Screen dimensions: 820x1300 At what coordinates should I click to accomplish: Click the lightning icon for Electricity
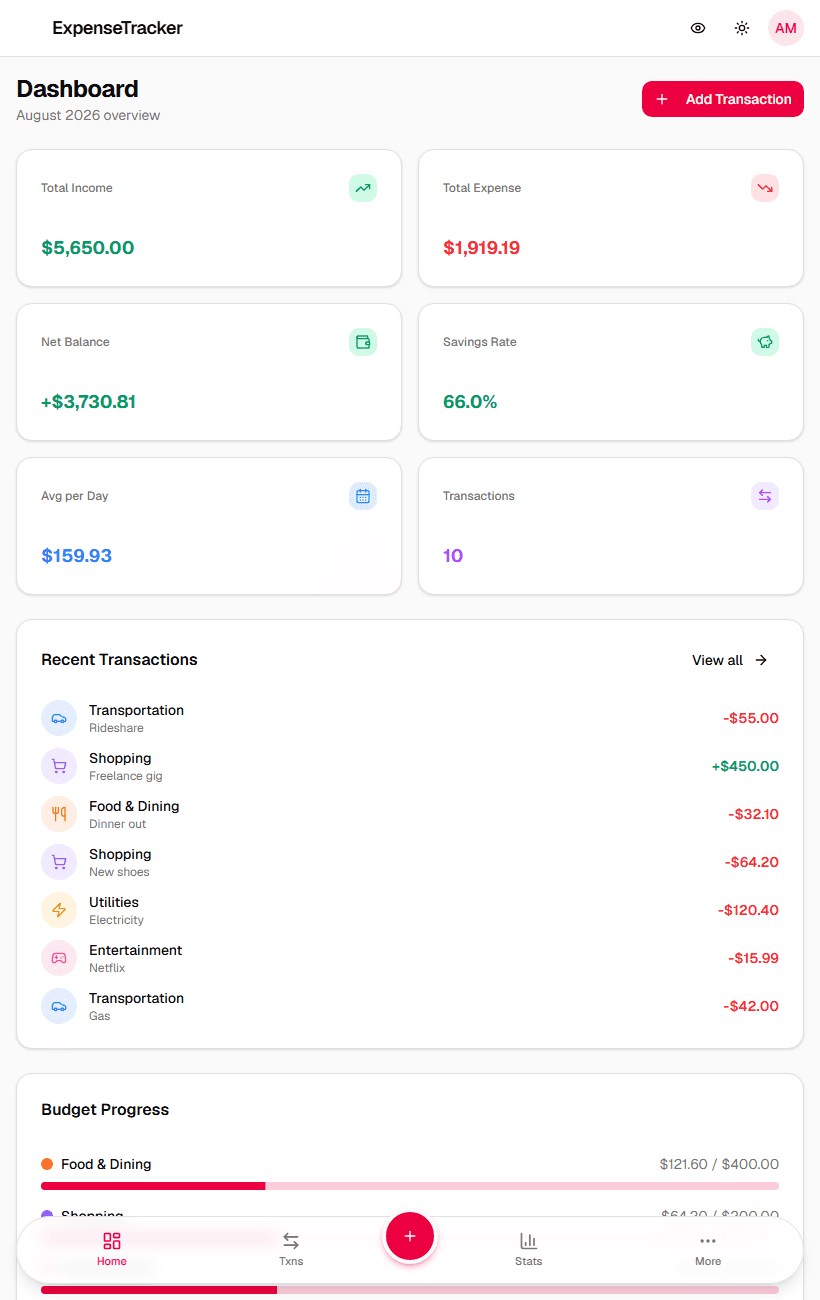pyautogui.click(x=59, y=910)
